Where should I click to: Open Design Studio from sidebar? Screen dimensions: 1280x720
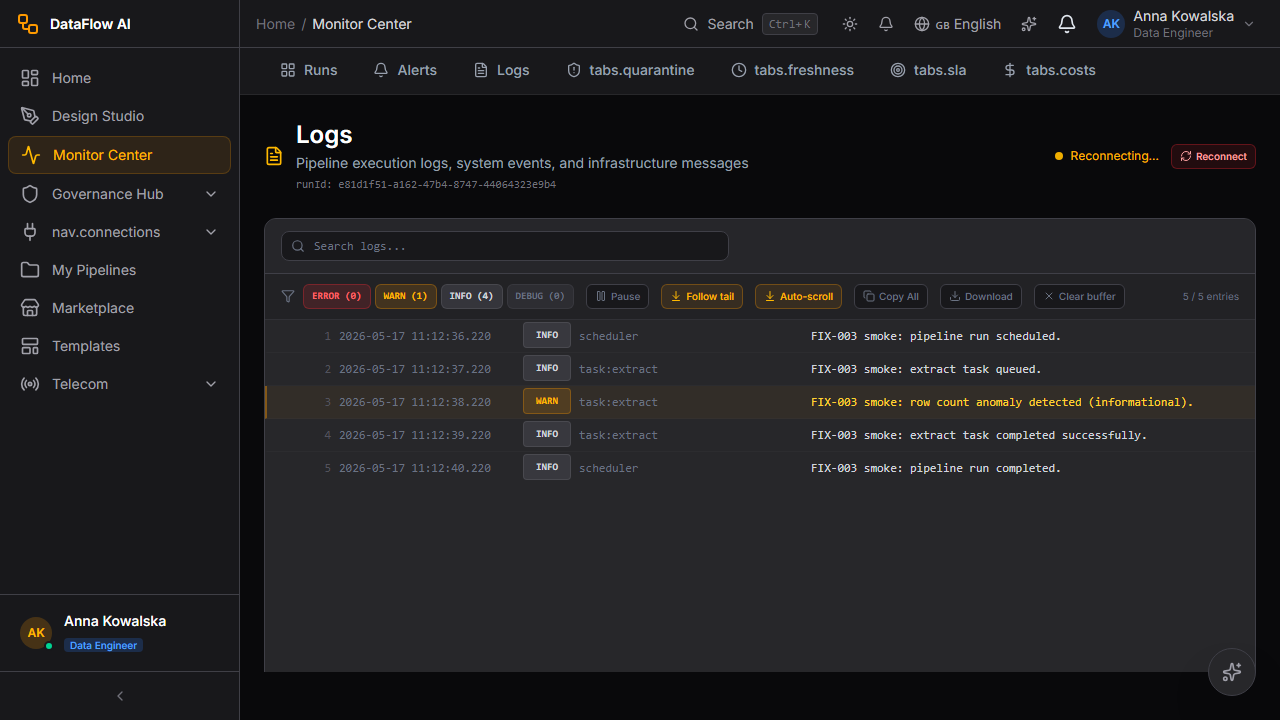(x=119, y=116)
